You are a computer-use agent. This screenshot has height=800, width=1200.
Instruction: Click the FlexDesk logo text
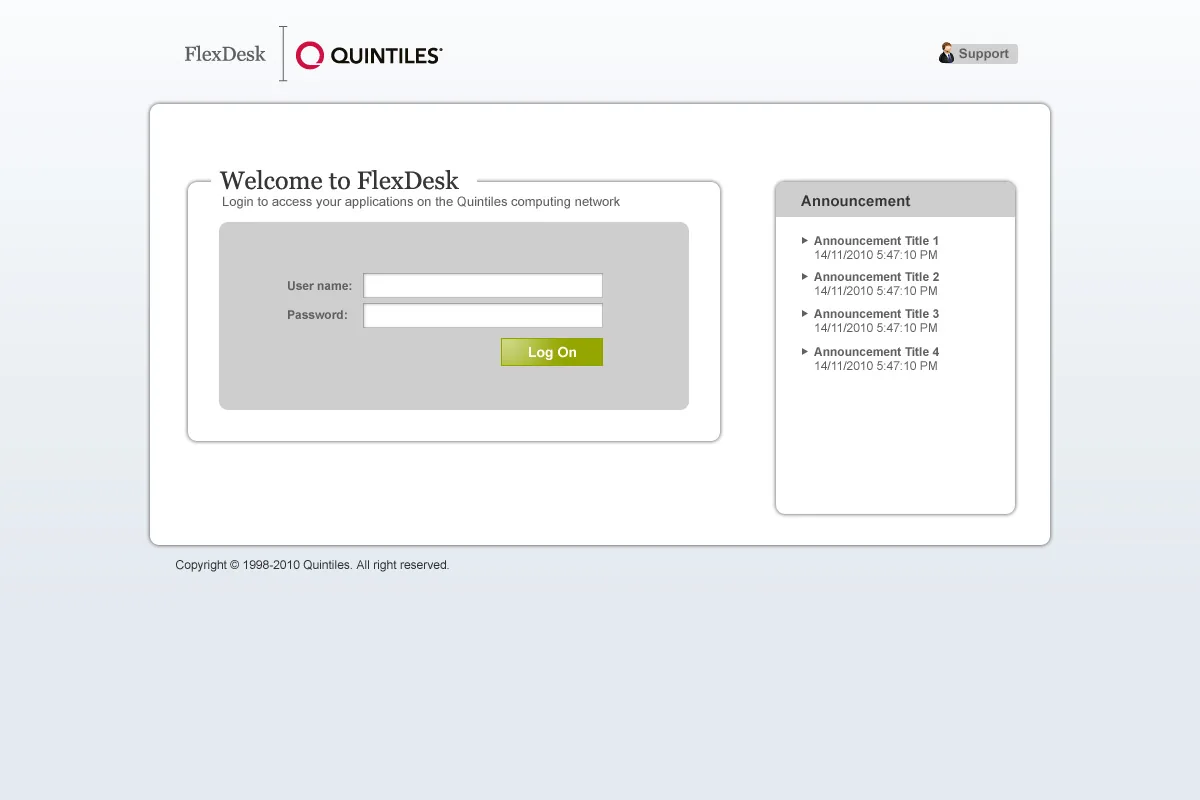coord(225,54)
